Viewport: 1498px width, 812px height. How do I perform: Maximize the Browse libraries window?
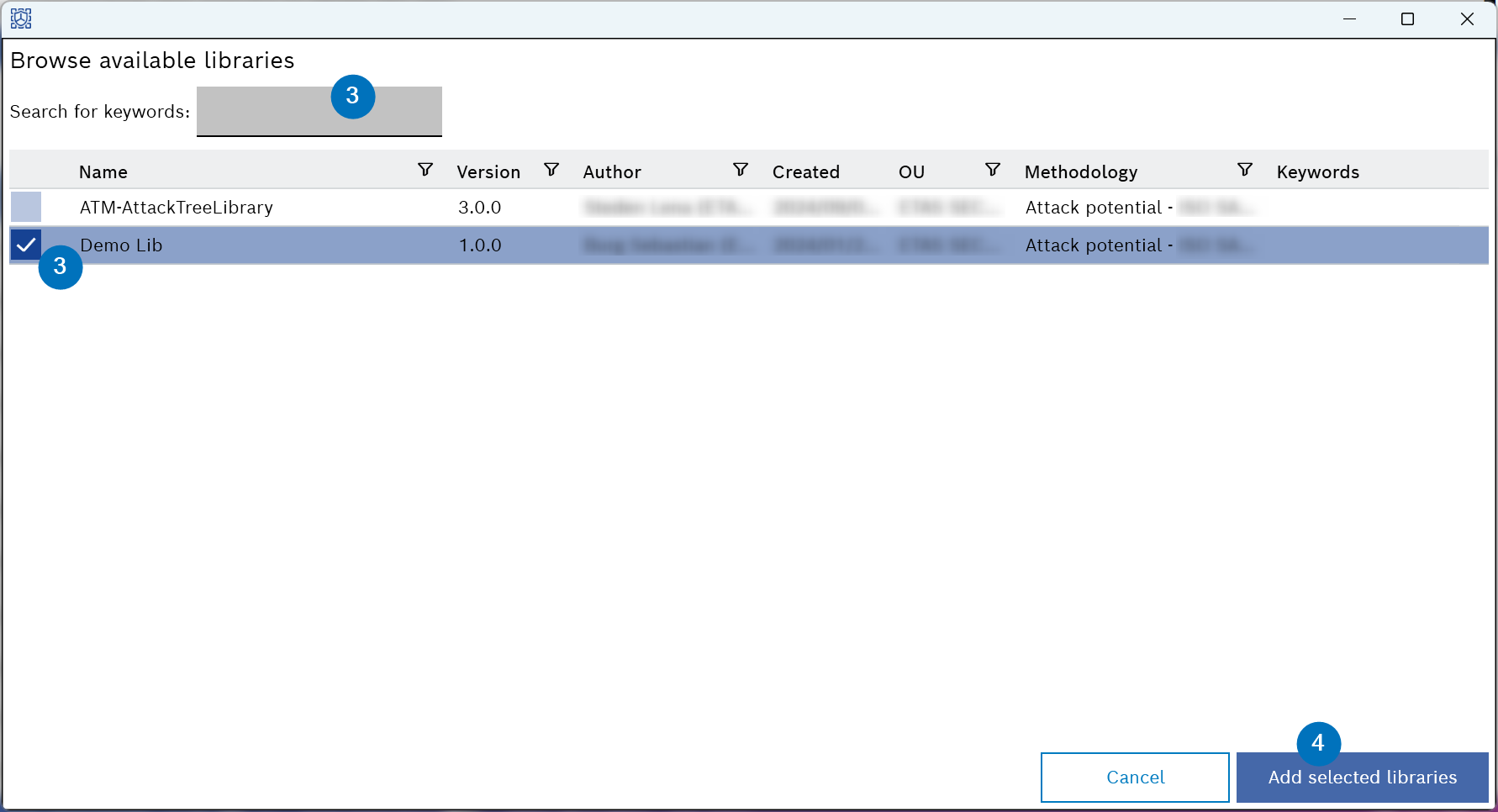click(x=1407, y=18)
